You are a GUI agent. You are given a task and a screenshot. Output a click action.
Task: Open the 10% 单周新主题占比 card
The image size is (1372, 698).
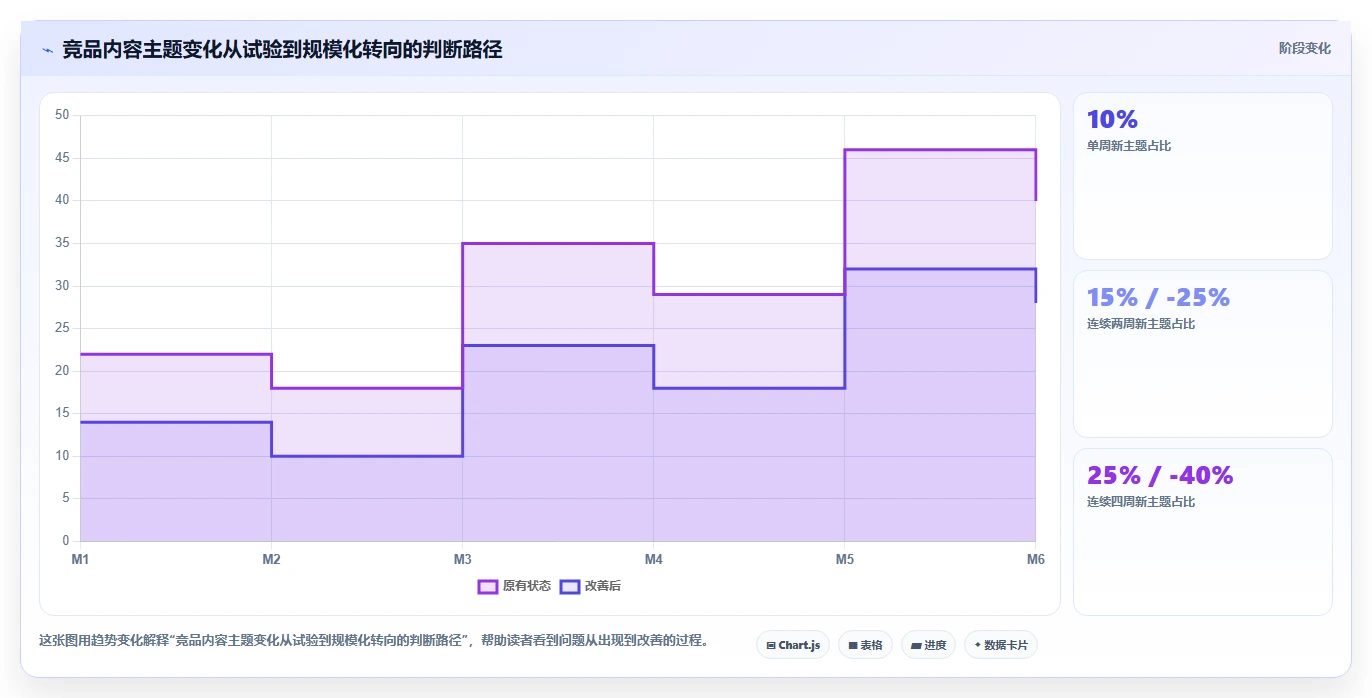(x=1202, y=176)
